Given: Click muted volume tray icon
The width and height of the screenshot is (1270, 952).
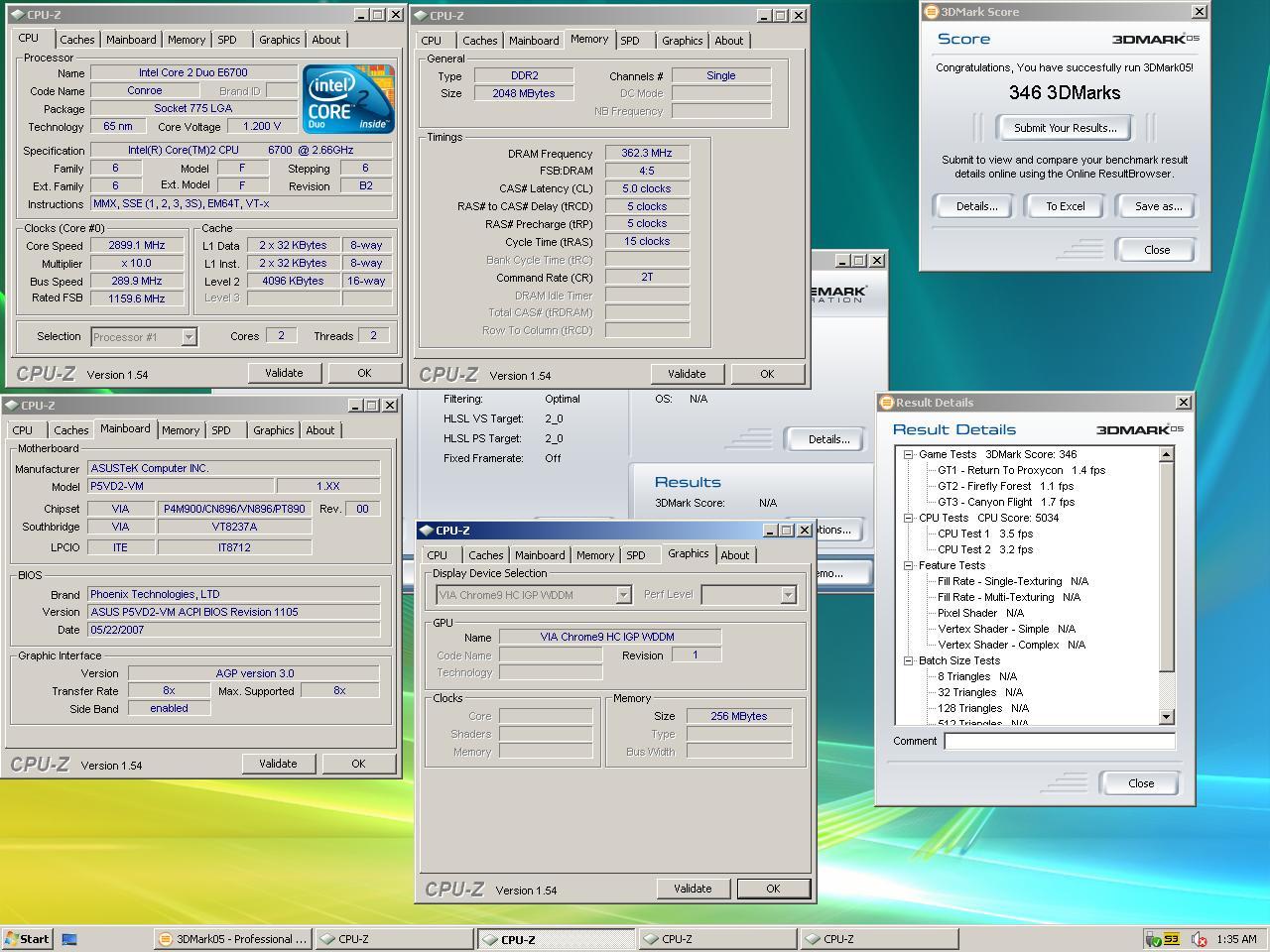Looking at the screenshot, I should pos(1198,939).
